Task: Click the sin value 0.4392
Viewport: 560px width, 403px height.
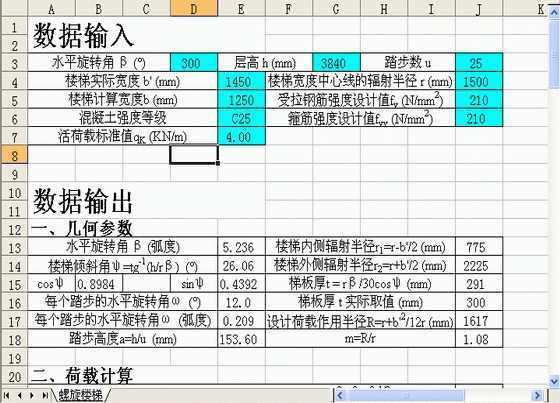Action: (x=241, y=284)
